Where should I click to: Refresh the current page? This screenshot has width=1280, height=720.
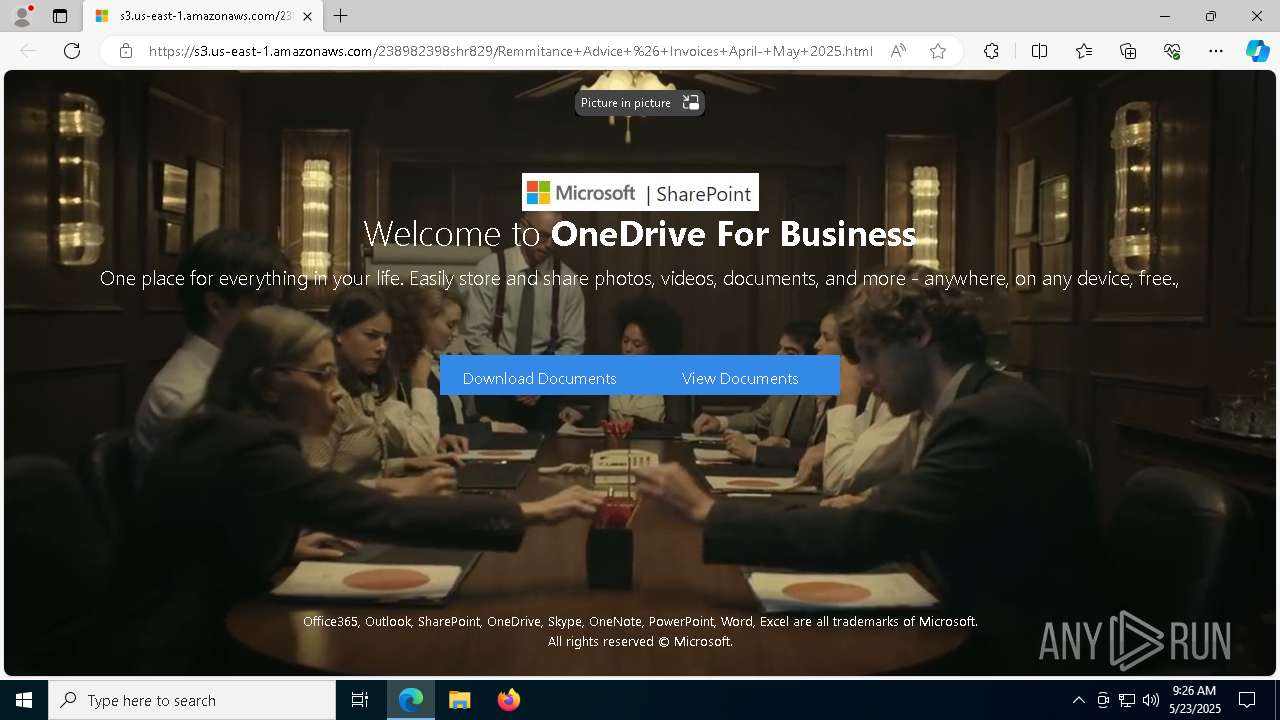(72, 51)
